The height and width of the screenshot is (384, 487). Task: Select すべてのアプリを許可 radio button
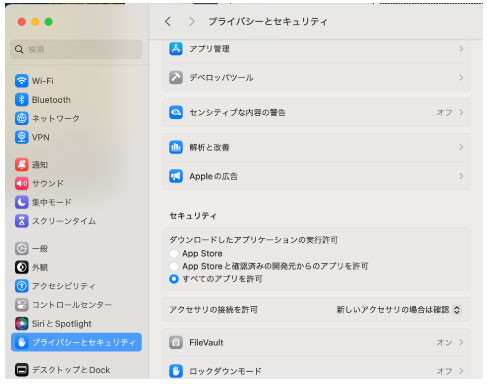pyautogui.click(x=174, y=279)
